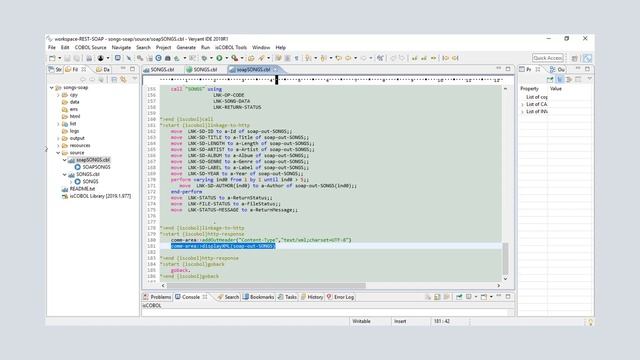
Task: Click inside the Quick Access field
Action: coord(547,58)
